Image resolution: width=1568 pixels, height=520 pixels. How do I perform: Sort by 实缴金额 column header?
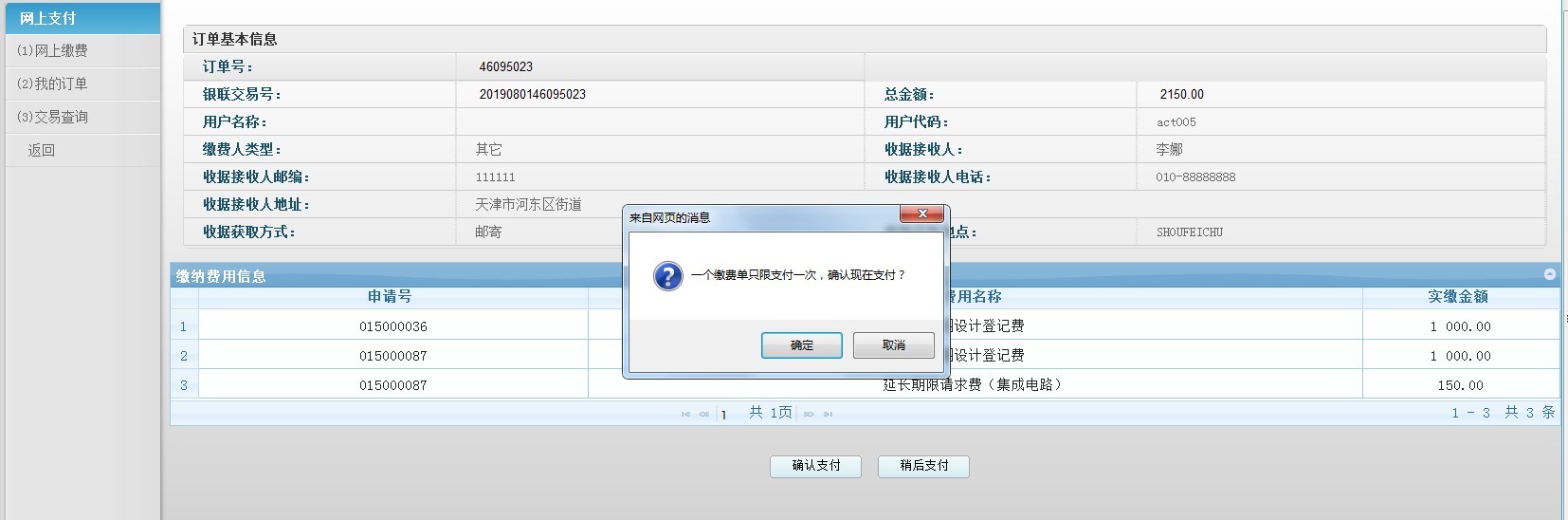coord(1458,297)
